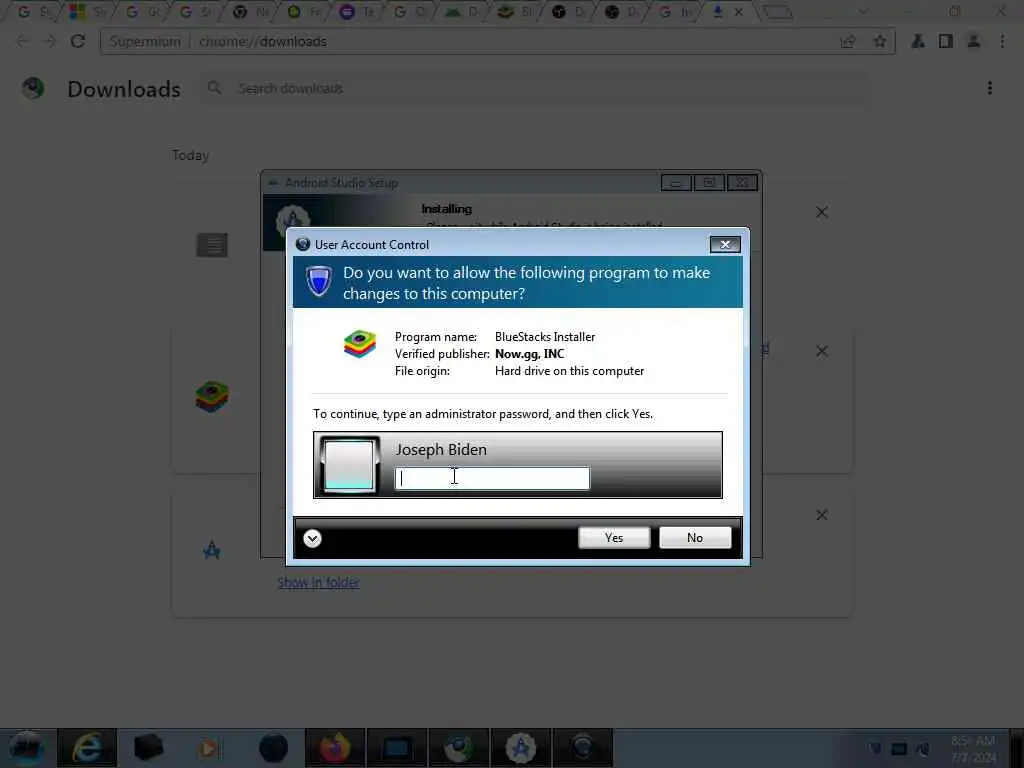
Task: Click the Yes button in the UAC dialog
Action: click(x=614, y=537)
